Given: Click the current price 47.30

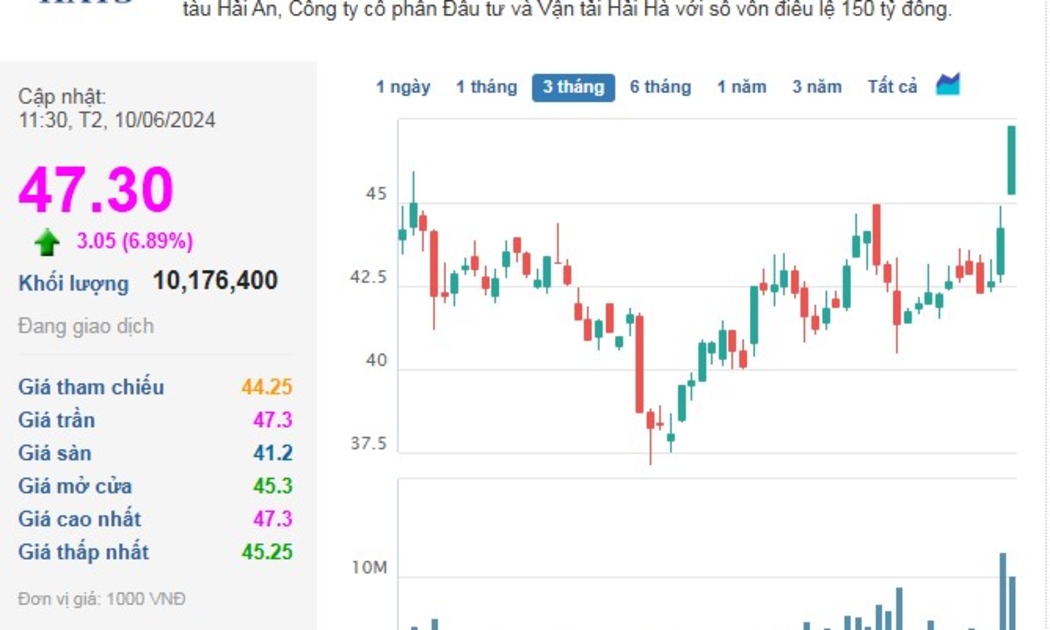Looking at the screenshot, I should [96, 190].
